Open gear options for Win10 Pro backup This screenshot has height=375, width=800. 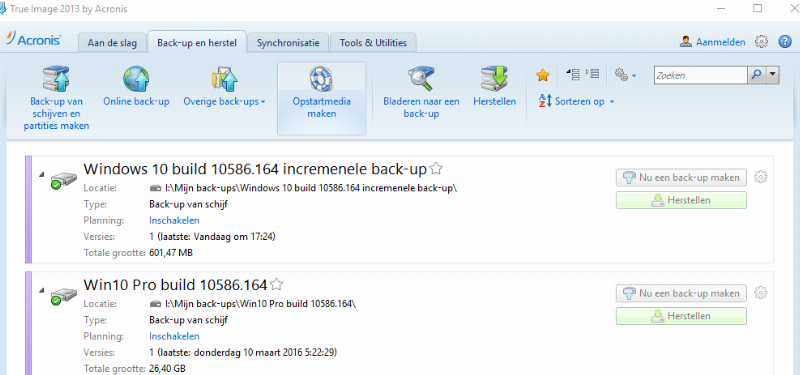pos(760,293)
